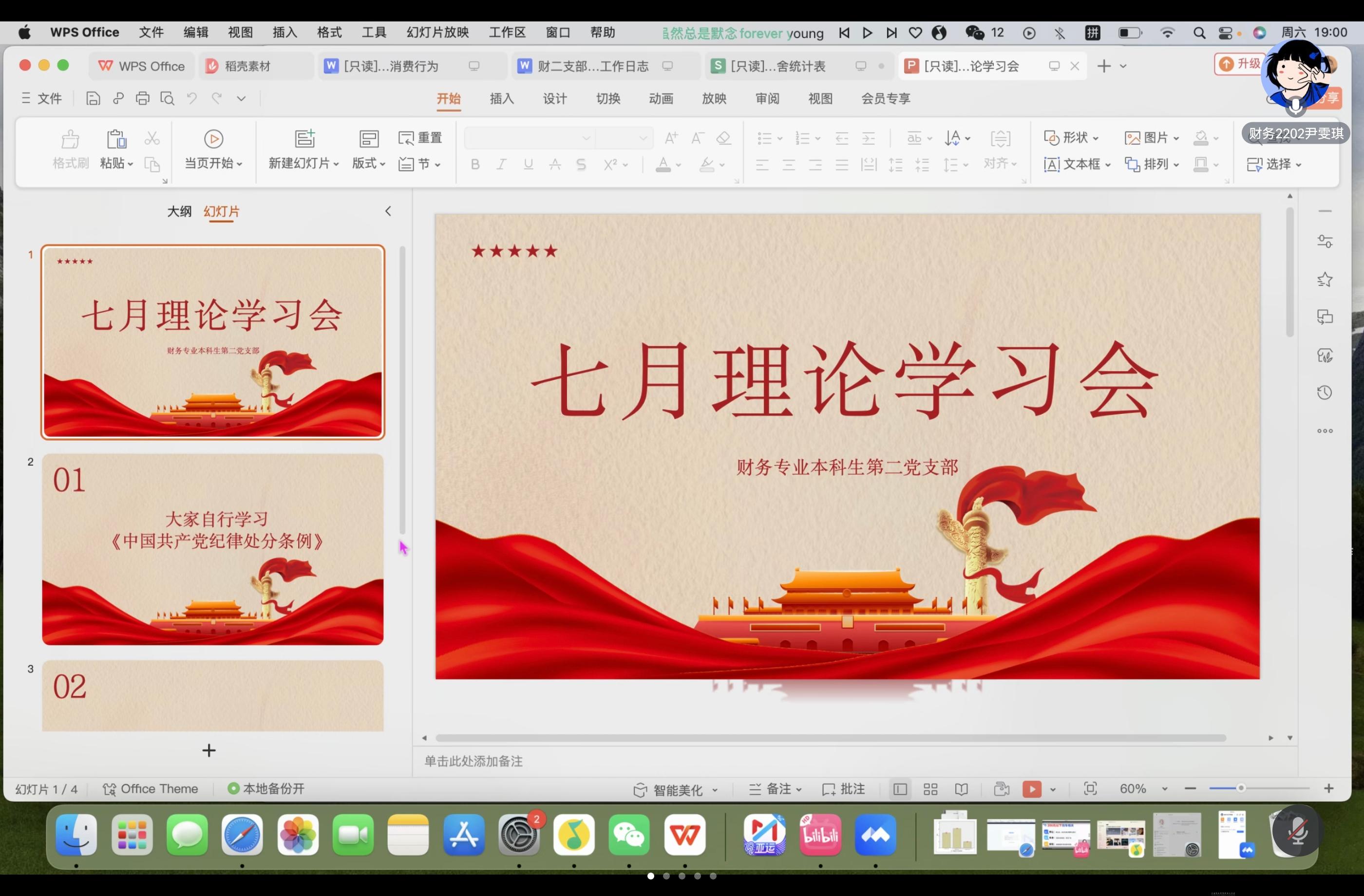Screen dimensions: 1364x896
Task: Click the print icon in quick toolbar
Action: pyautogui.click(x=142, y=98)
